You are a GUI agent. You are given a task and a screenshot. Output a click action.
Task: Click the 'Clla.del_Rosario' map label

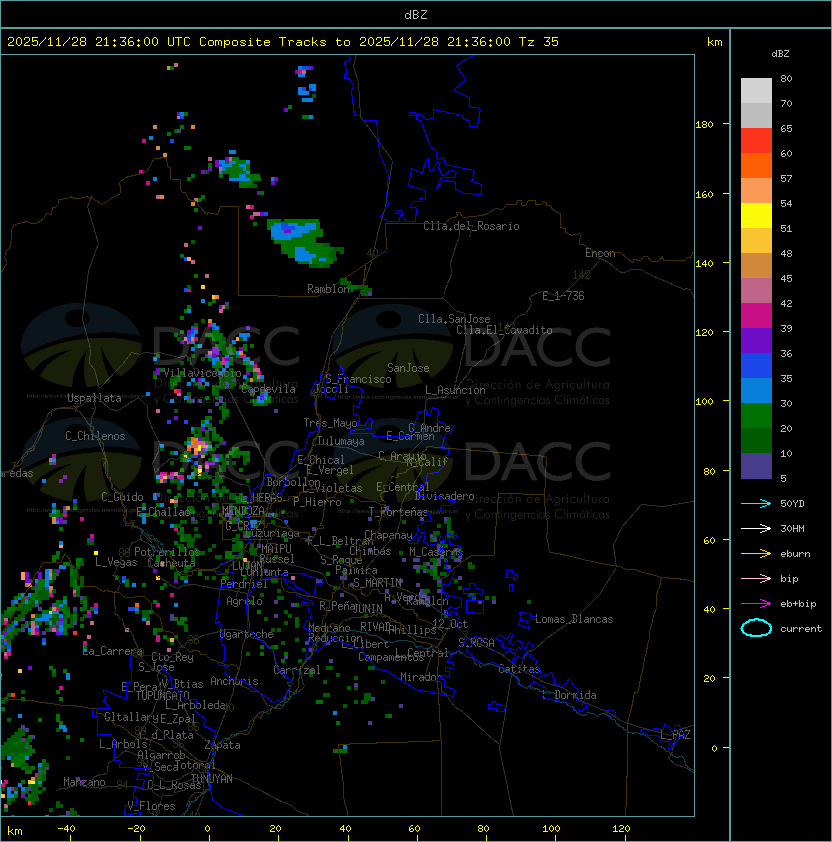coord(471,226)
